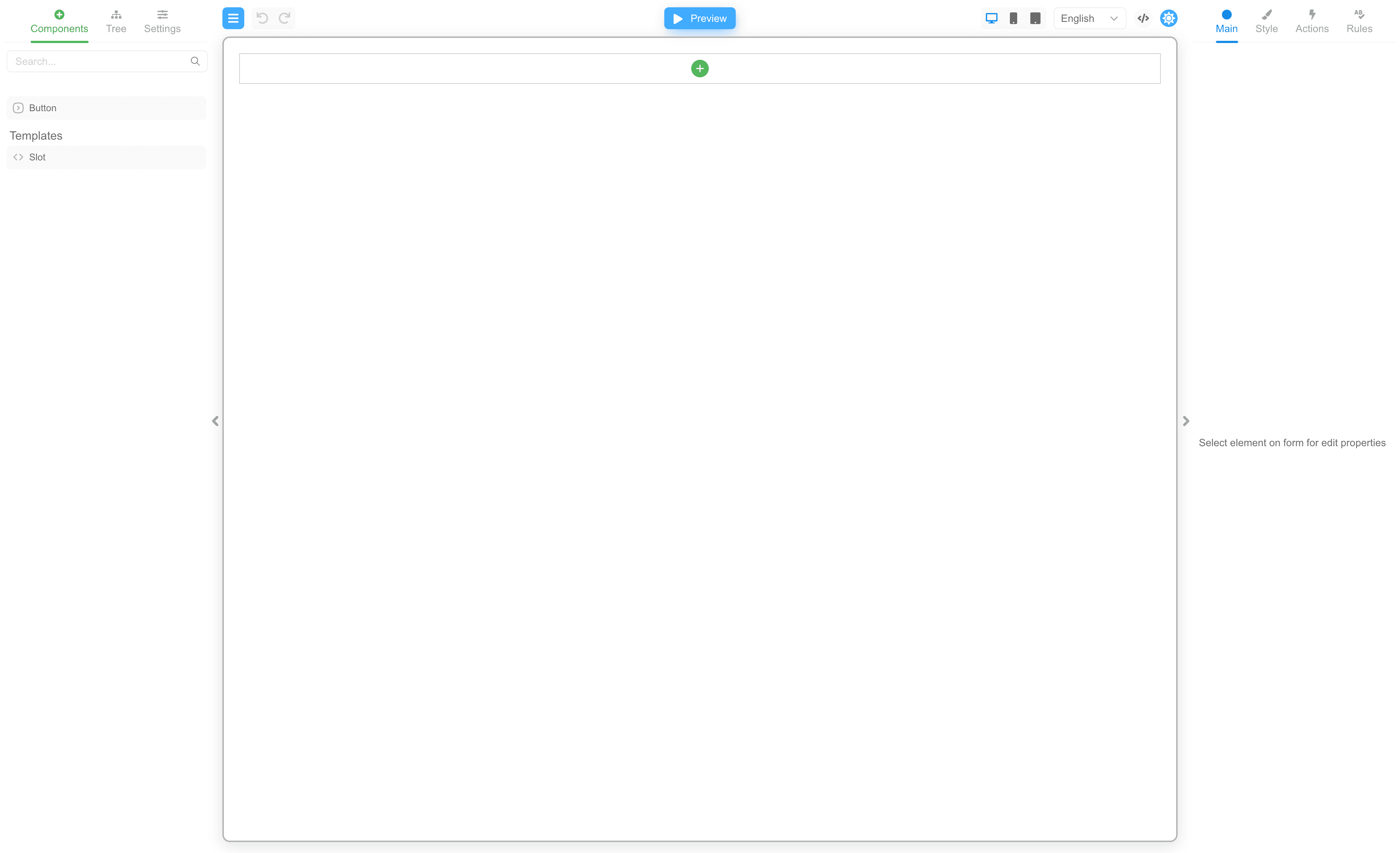Click the Preview button
The height and width of the screenshot is (853, 1400).
click(x=699, y=18)
